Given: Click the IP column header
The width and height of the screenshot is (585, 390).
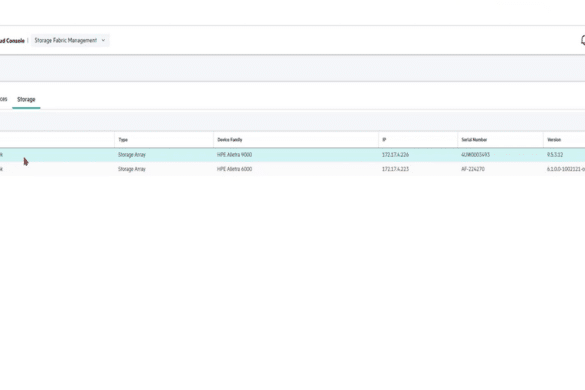Looking at the screenshot, I should coord(384,140).
